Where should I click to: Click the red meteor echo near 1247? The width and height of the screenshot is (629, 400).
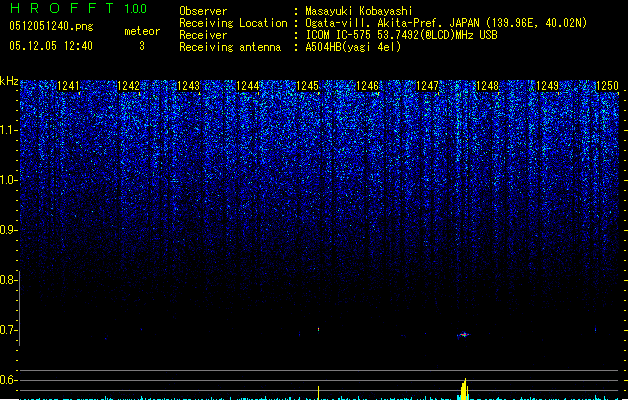click(x=464, y=334)
